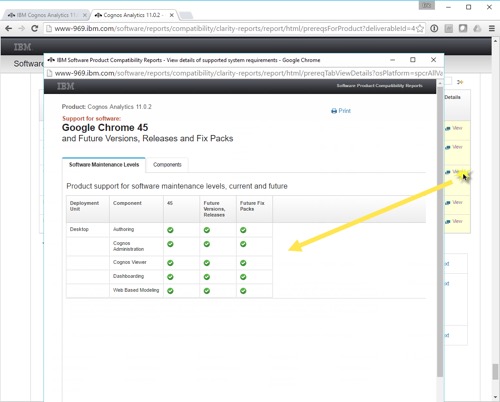Click Software Product Compatibility Reports header text
This screenshot has height=402, width=500.
379,86
